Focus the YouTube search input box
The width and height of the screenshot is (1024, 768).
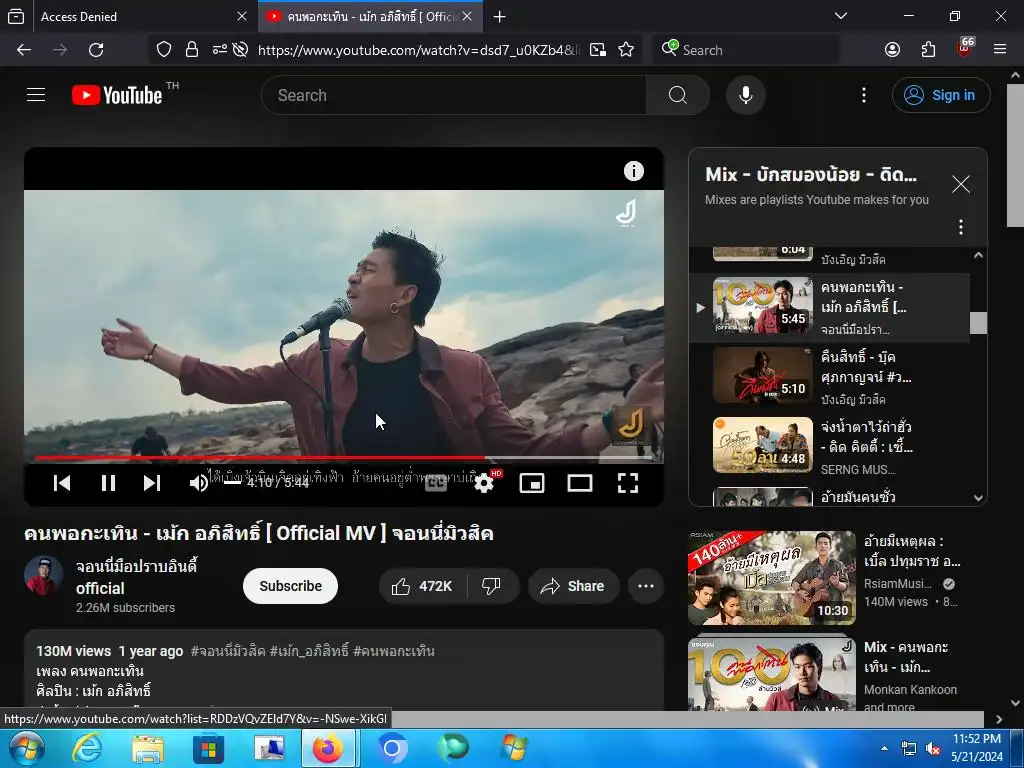click(x=454, y=95)
